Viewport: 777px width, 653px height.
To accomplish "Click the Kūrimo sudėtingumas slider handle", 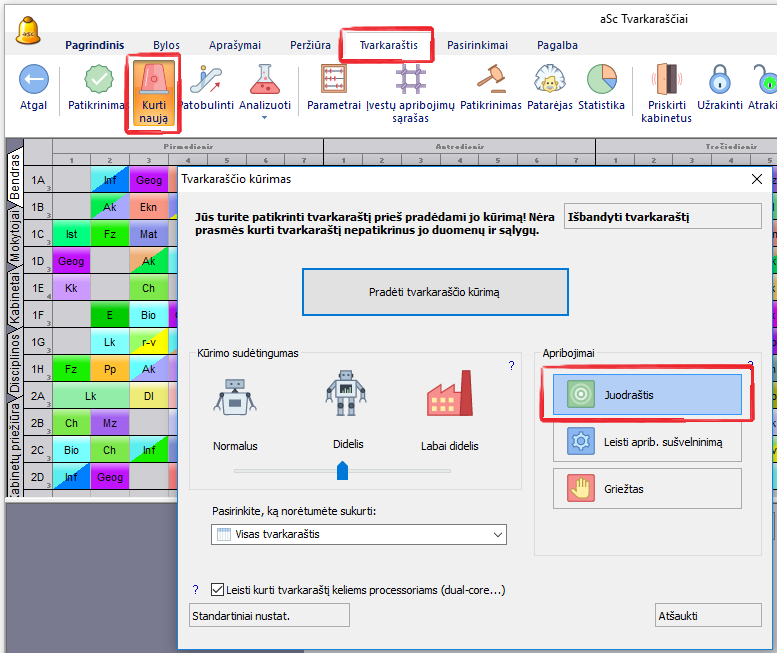I will (343, 470).
